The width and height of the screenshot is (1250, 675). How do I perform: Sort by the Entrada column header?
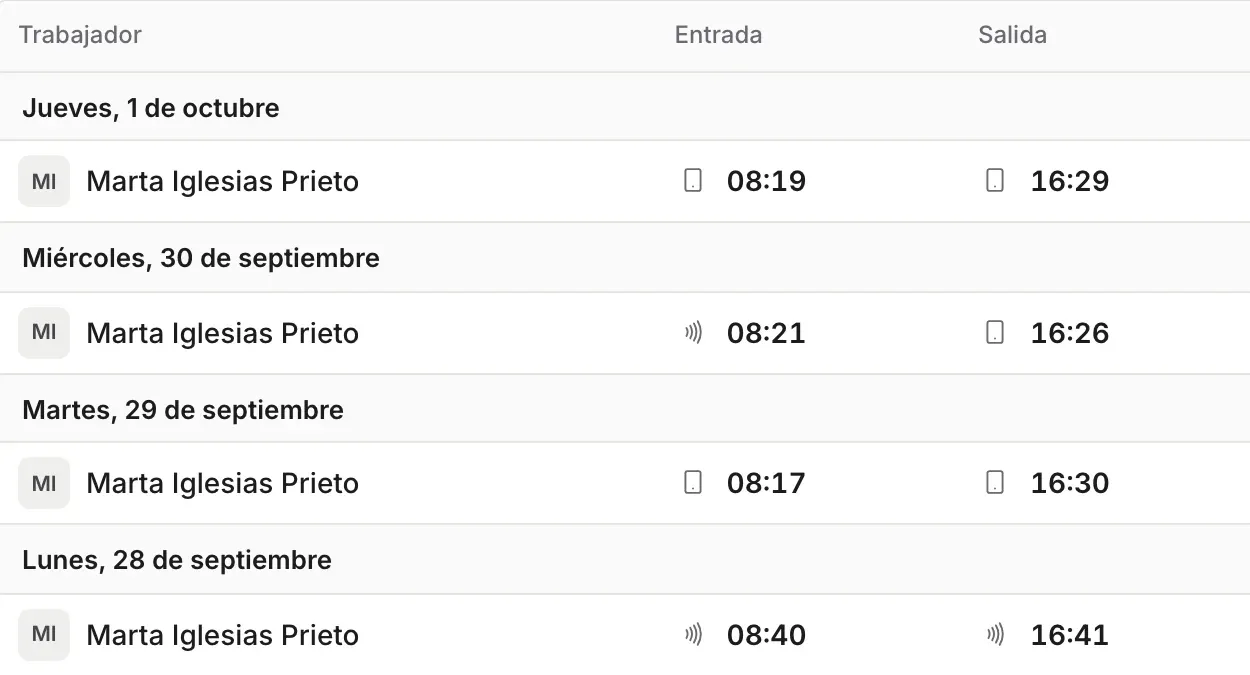[718, 35]
